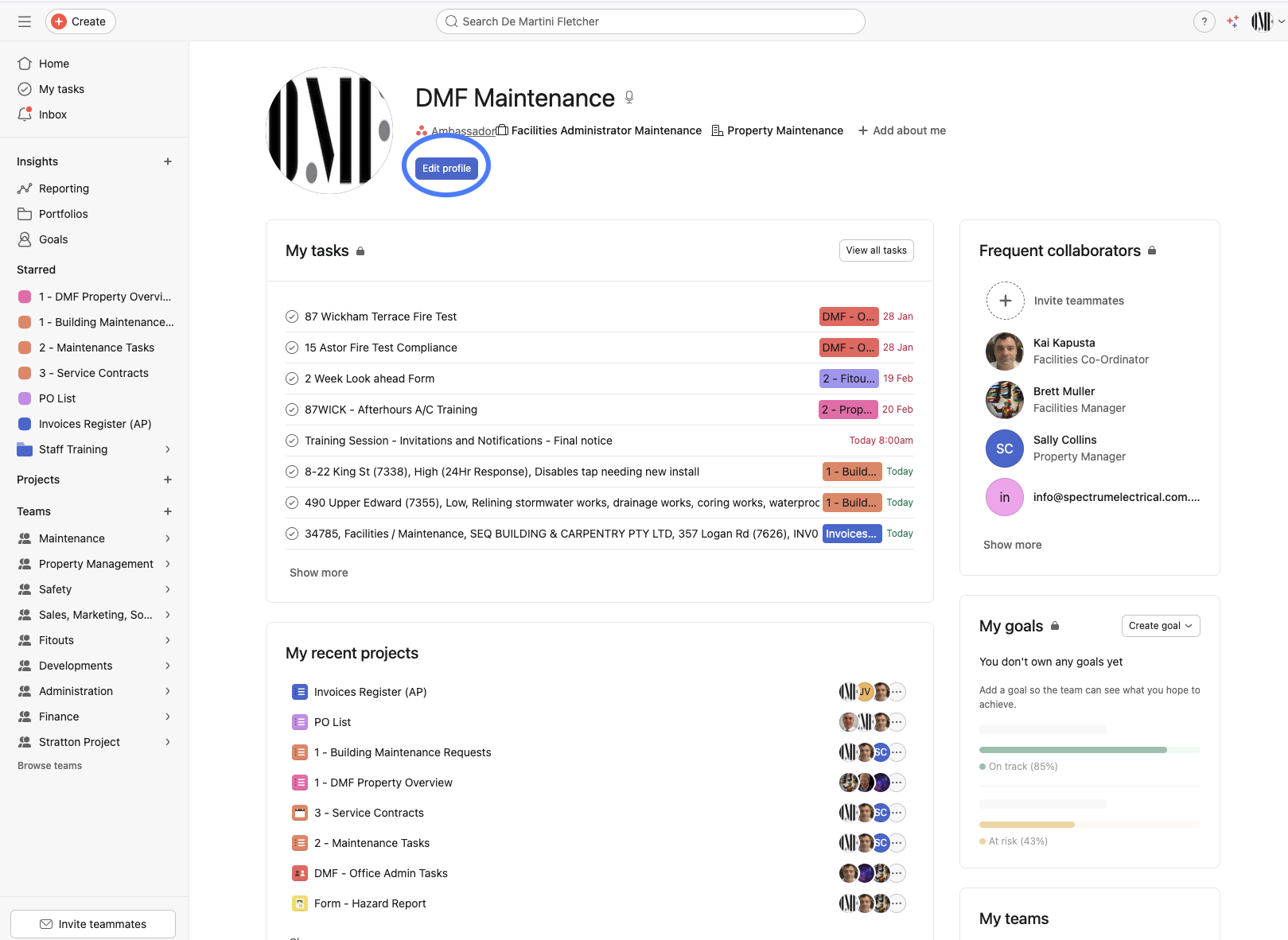The width and height of the screenshot is (1288, 940).
Task: Click the microphone icon beside DMF Maintenance
Action: pos(629,97)
